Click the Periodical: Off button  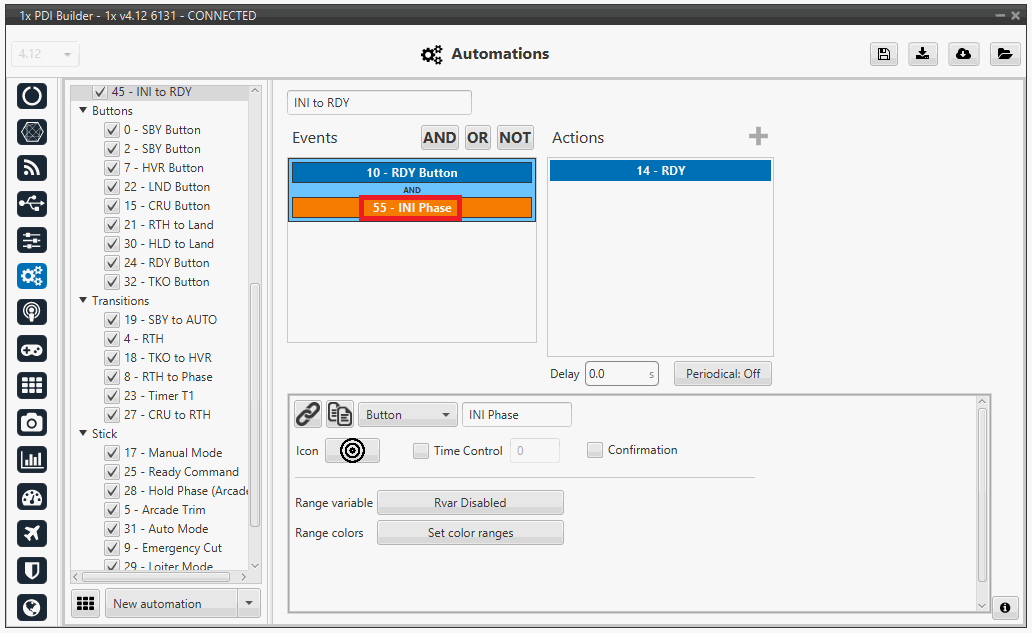pos(722,374)
